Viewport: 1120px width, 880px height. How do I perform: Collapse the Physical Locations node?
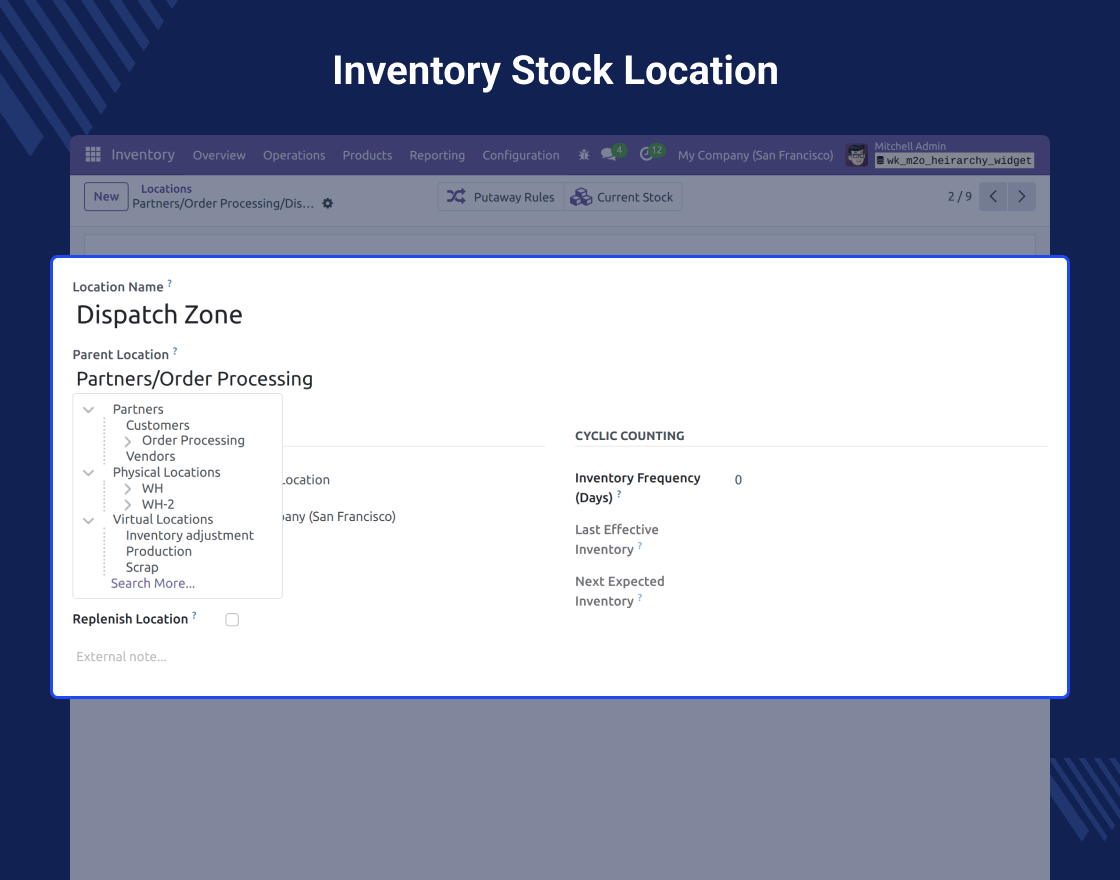pyautogui.click(x=89, y=472)
